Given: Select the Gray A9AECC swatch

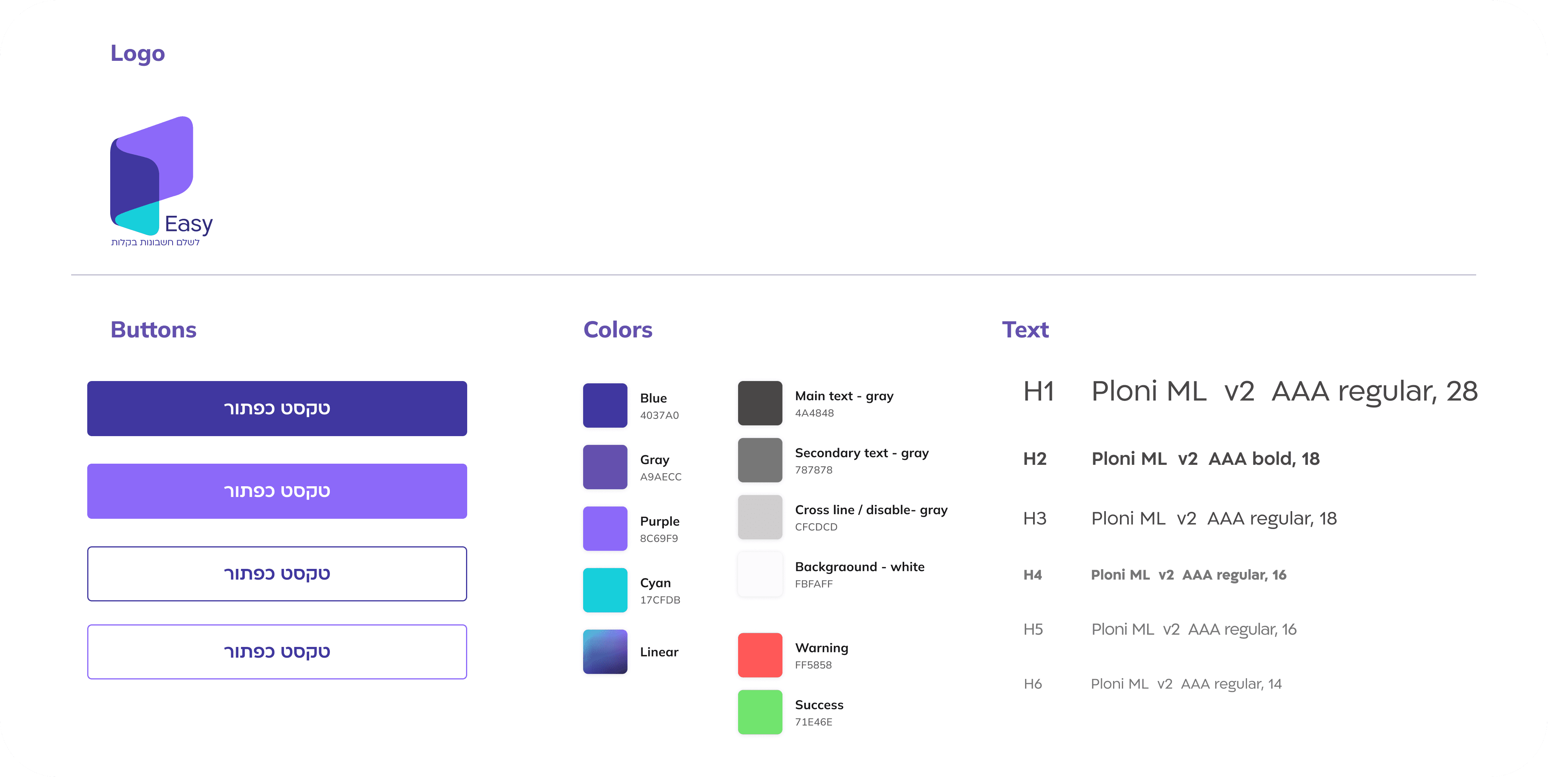Looking at the screenshot, I should point(605,467).
